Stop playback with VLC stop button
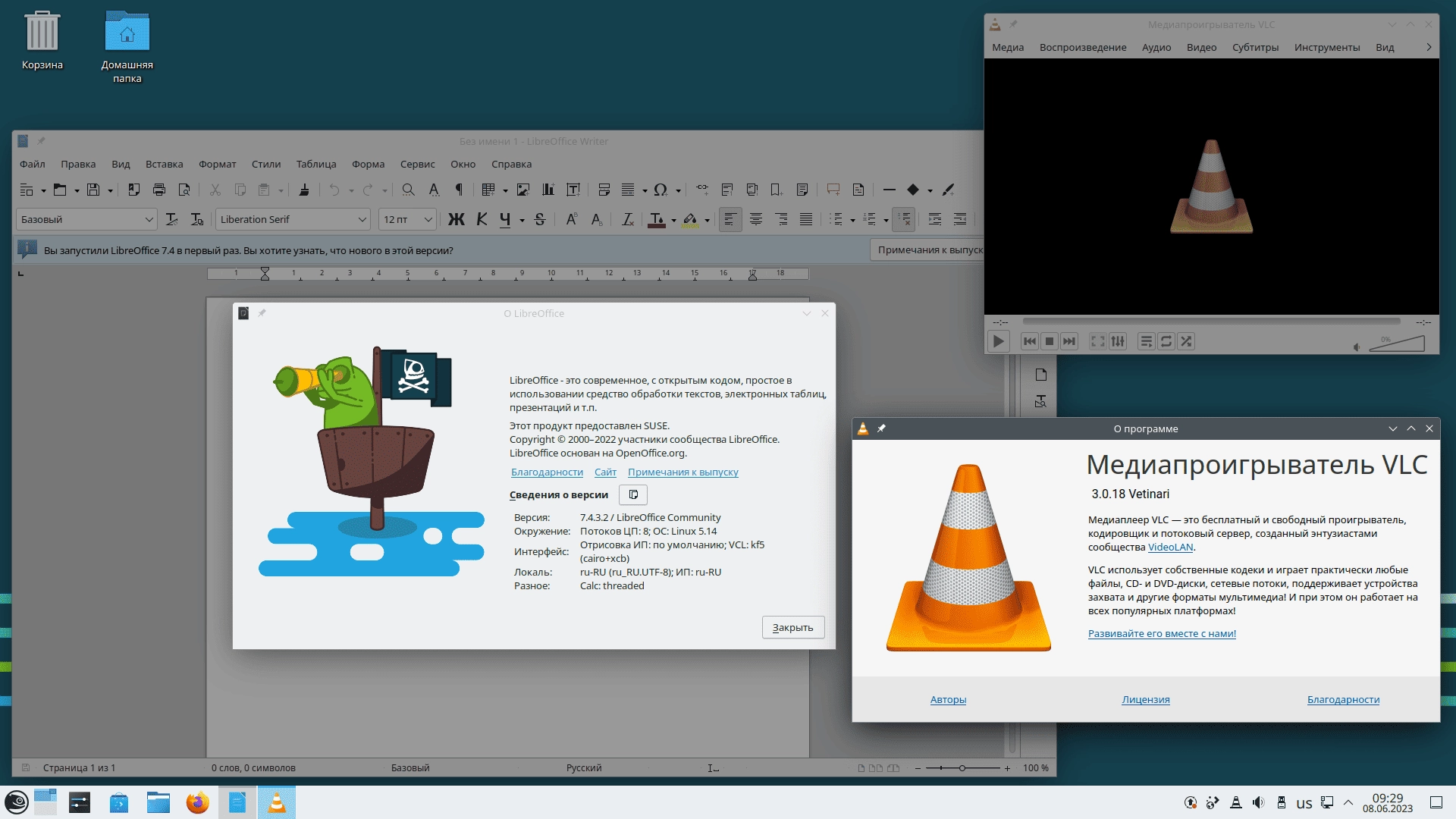This screenshot has width=1456, height=819. pyautogui.click(x=1050, y=341)
